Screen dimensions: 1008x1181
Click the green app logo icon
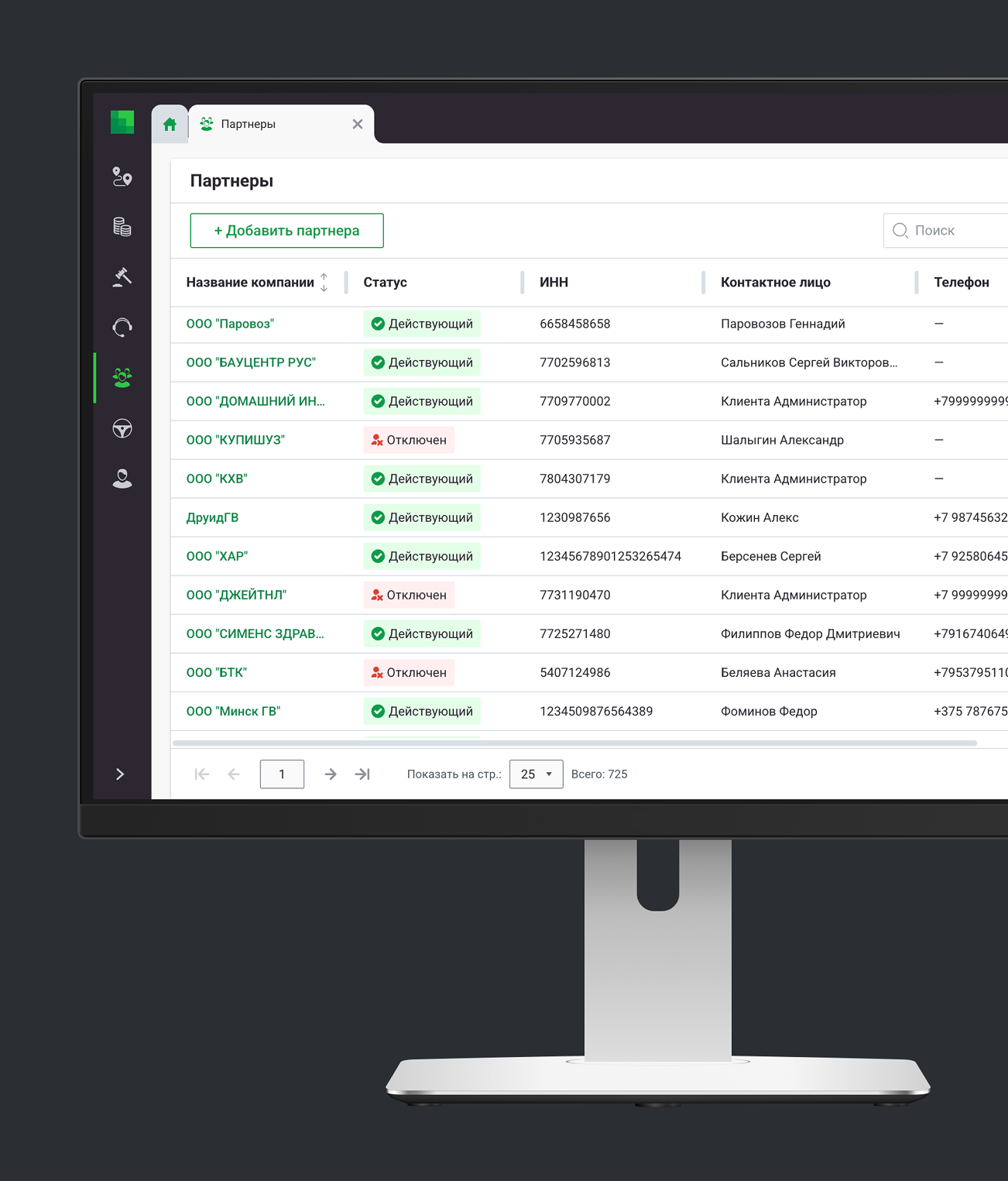pos(122,122)
